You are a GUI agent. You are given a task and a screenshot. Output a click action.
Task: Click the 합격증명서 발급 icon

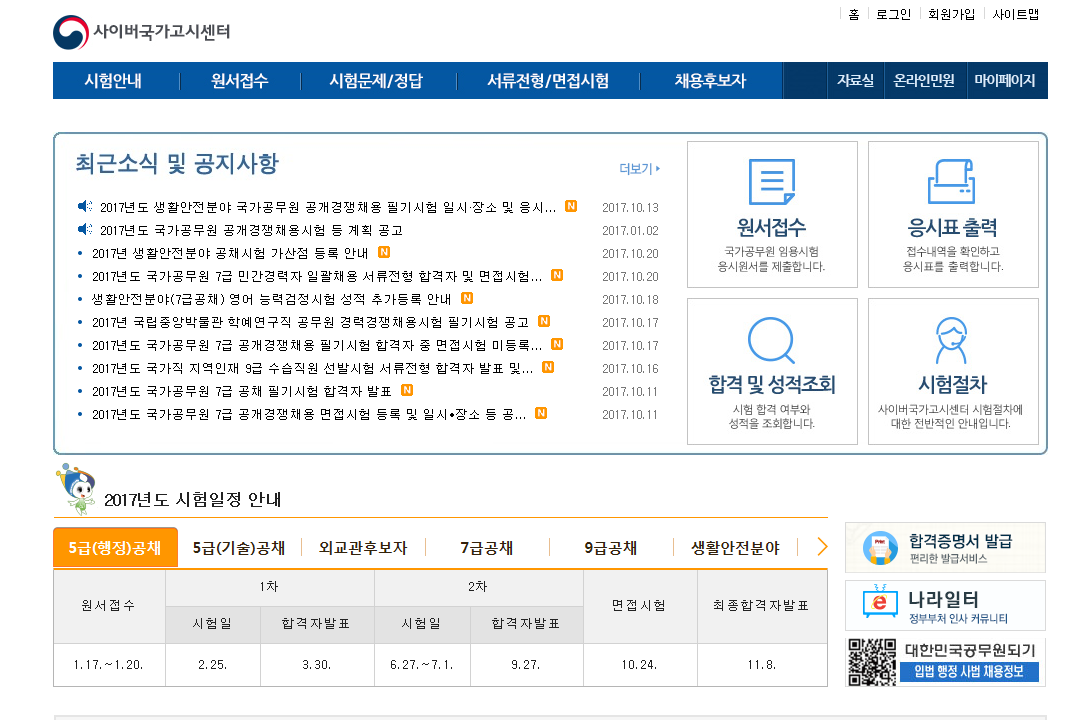880,548
